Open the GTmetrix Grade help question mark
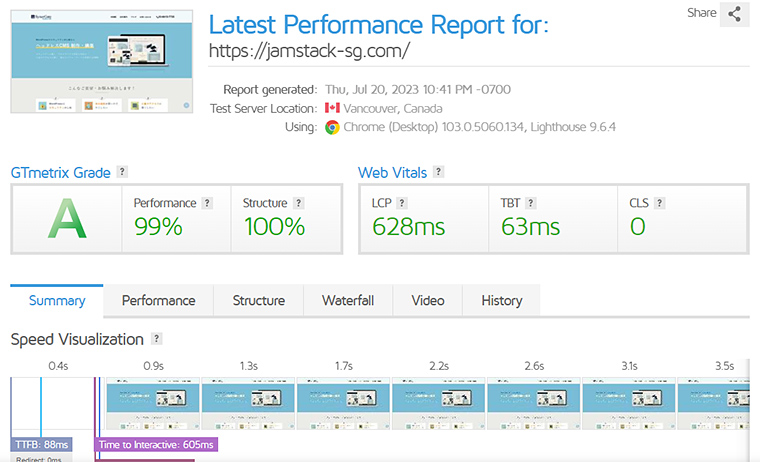The width and height of the screenshot is (760, 462). click(122, 172)
